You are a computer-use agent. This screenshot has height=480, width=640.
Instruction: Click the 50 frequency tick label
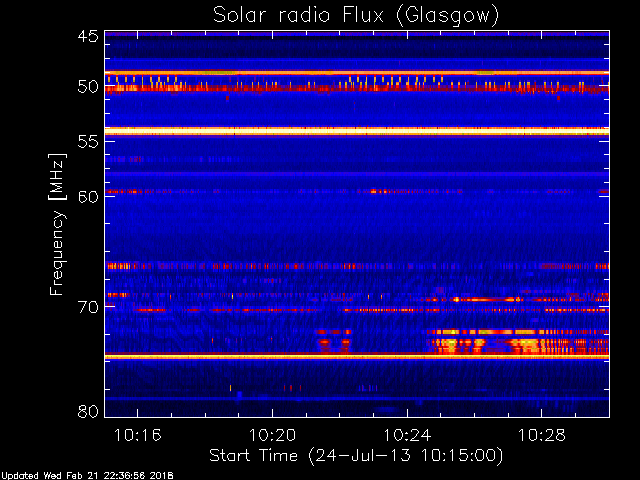tap(88, 87)
